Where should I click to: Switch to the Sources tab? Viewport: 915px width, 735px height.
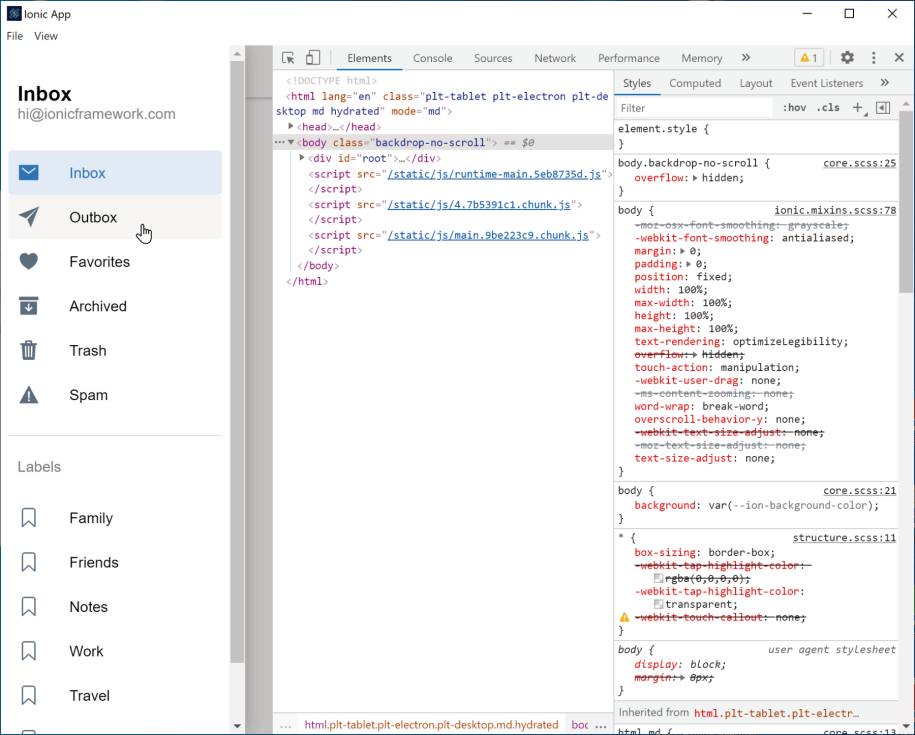(x=493, y=58)
